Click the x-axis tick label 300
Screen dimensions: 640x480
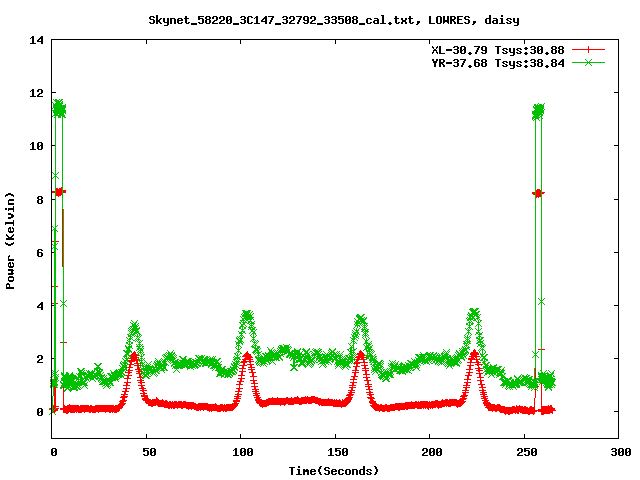pyautogui.click(x=621, y=452)
